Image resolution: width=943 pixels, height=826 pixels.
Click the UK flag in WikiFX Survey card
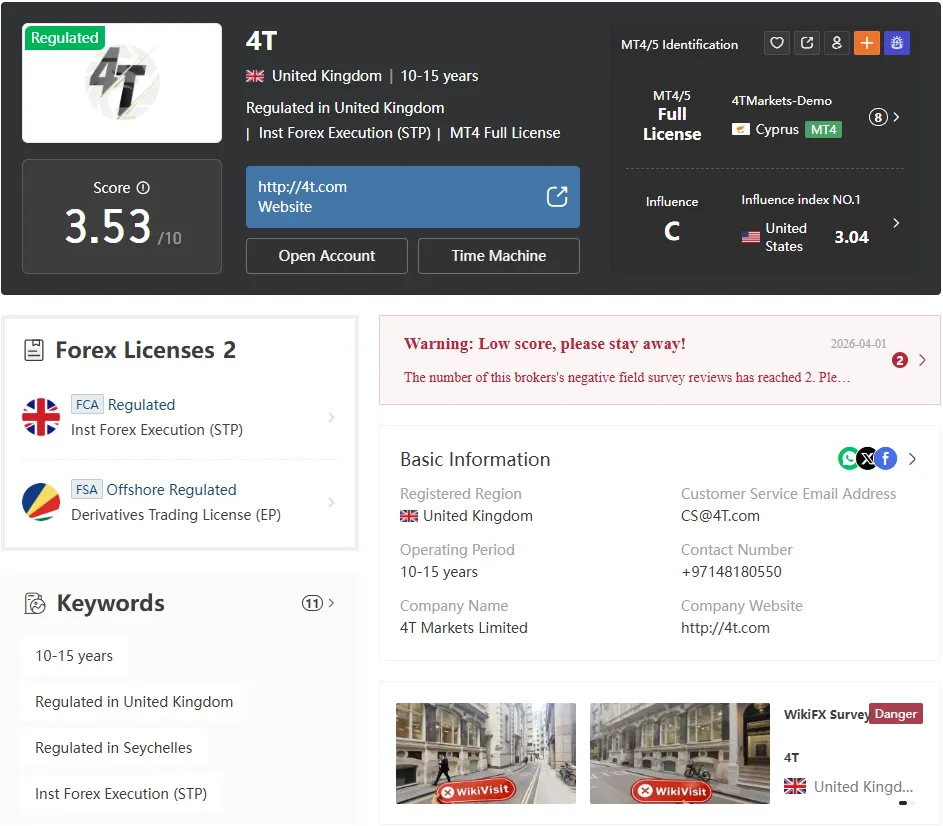point(795,786)
